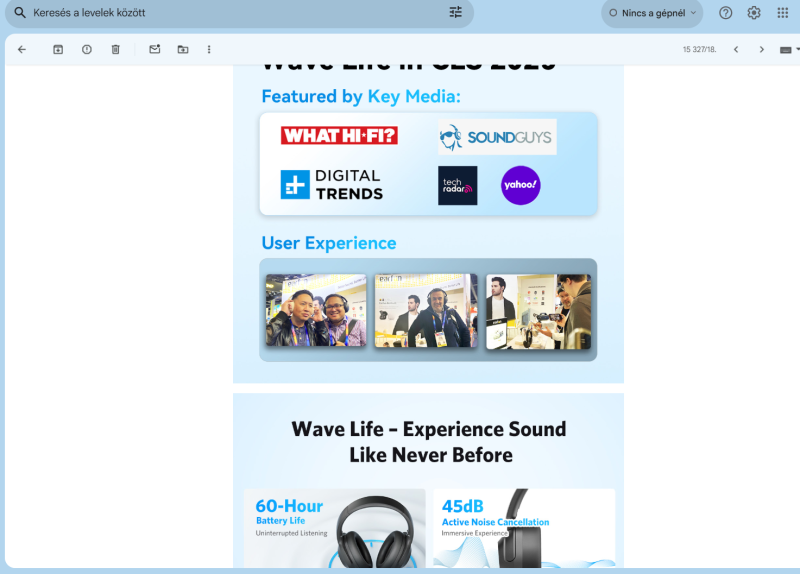Open photo of men examining headphones
This screenshot has width=800, height=574.
click(538, 312)
